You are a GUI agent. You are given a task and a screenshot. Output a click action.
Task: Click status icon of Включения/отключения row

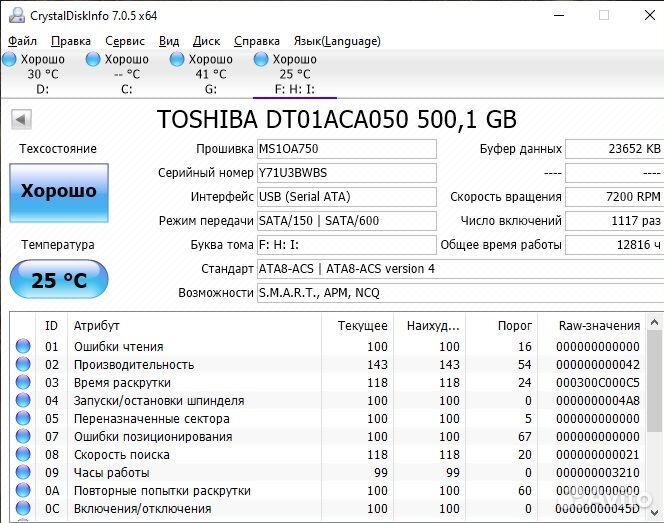23,508
